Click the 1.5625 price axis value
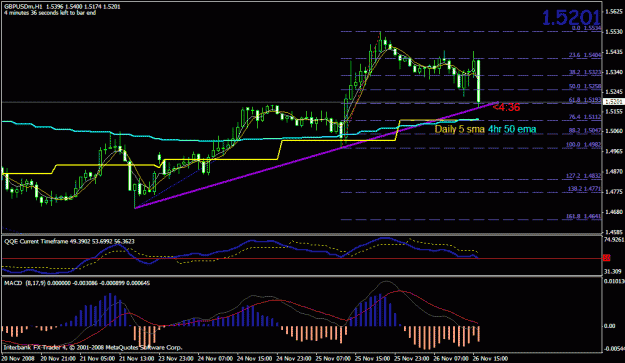 614,12
